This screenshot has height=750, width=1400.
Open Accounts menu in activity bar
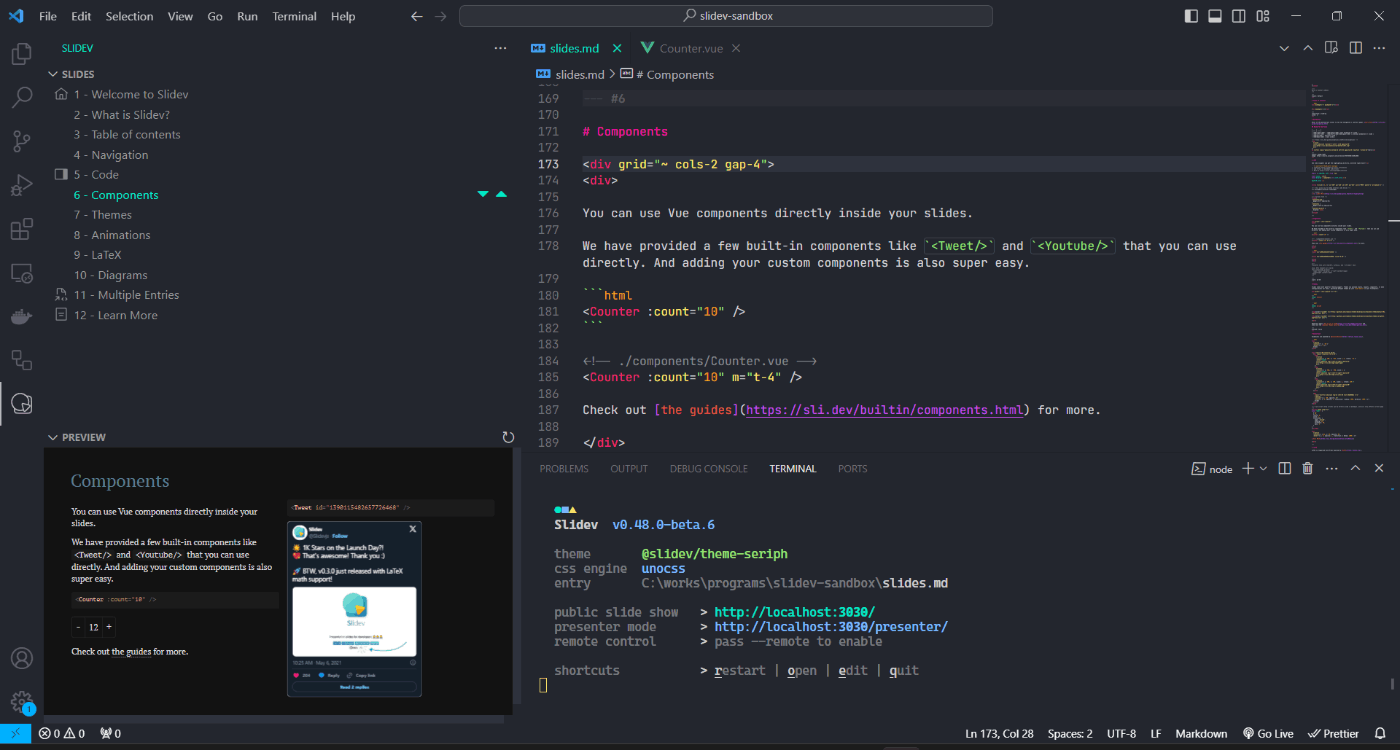(21, 659)
